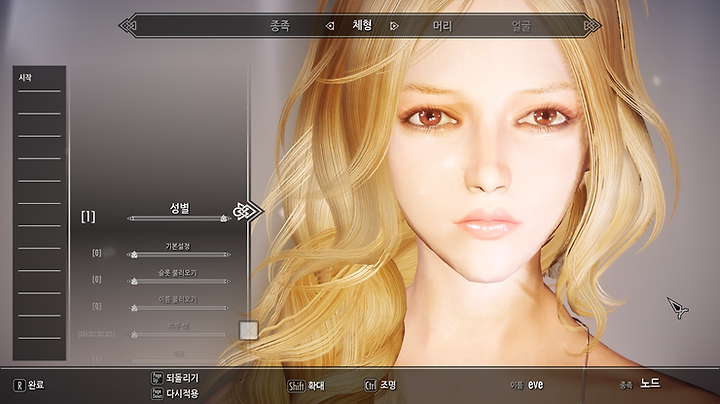Click the [1] value beside 성별
The image size is (720, 404).
click(88, 217)
